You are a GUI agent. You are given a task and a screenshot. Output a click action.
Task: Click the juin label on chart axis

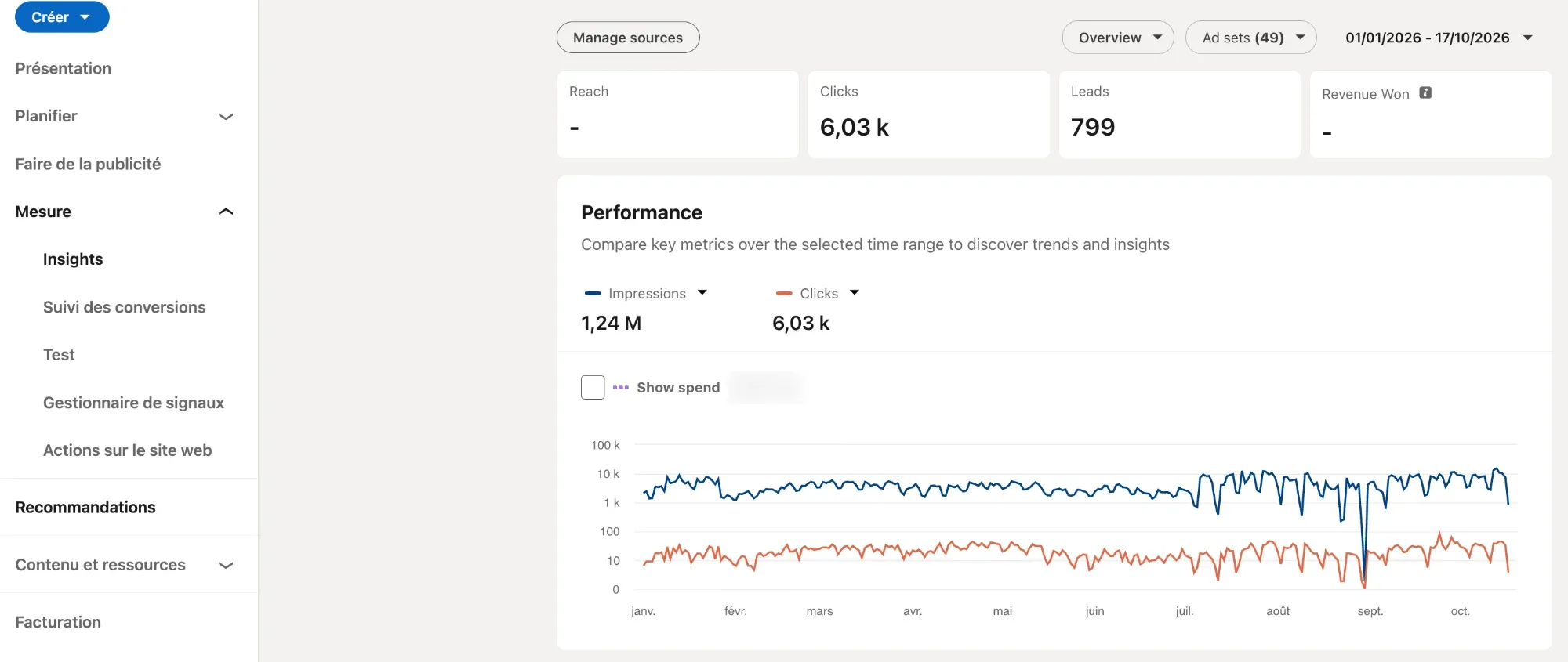[x=1094, y=611]
